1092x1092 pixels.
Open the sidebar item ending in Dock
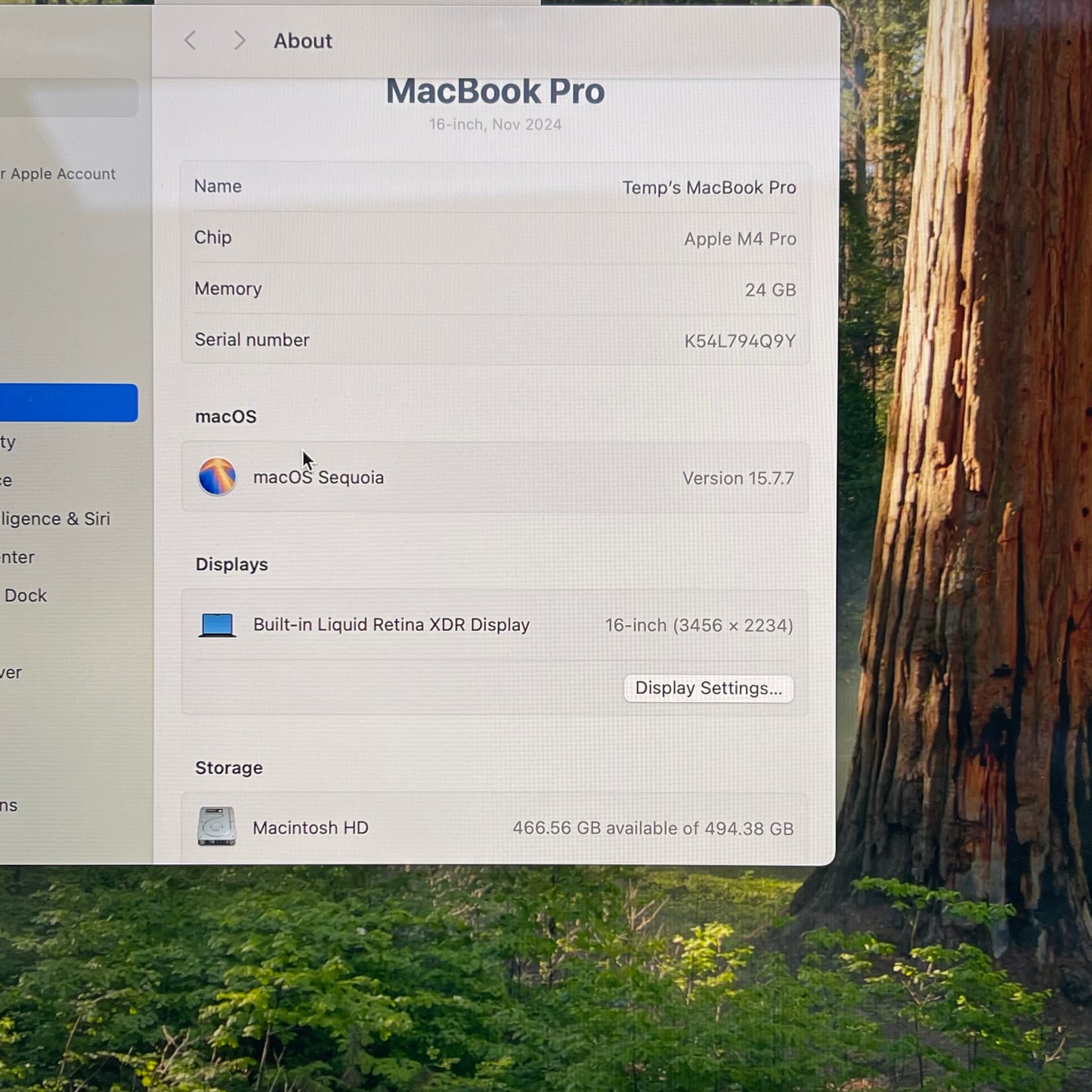tap(23, 595)
